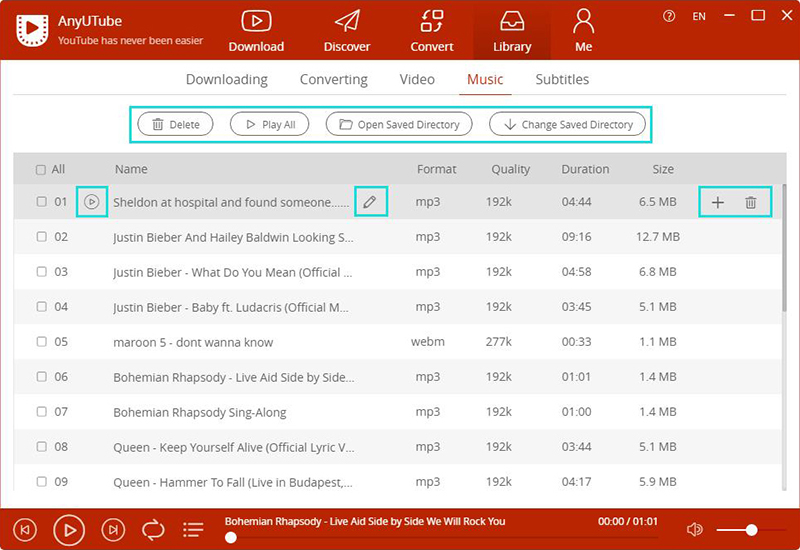Open the Library section
This screenshot has width=800, height=550.
(512, 31)
